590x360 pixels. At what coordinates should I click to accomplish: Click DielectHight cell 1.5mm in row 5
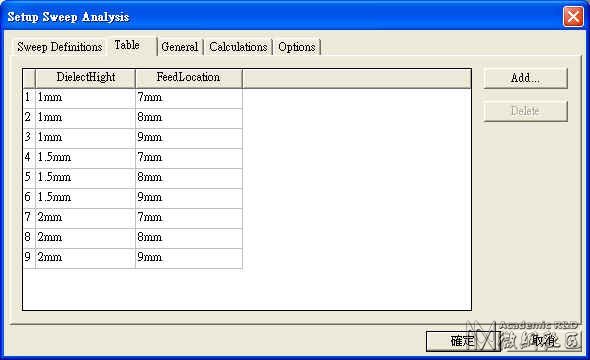[x=85, y=178]
